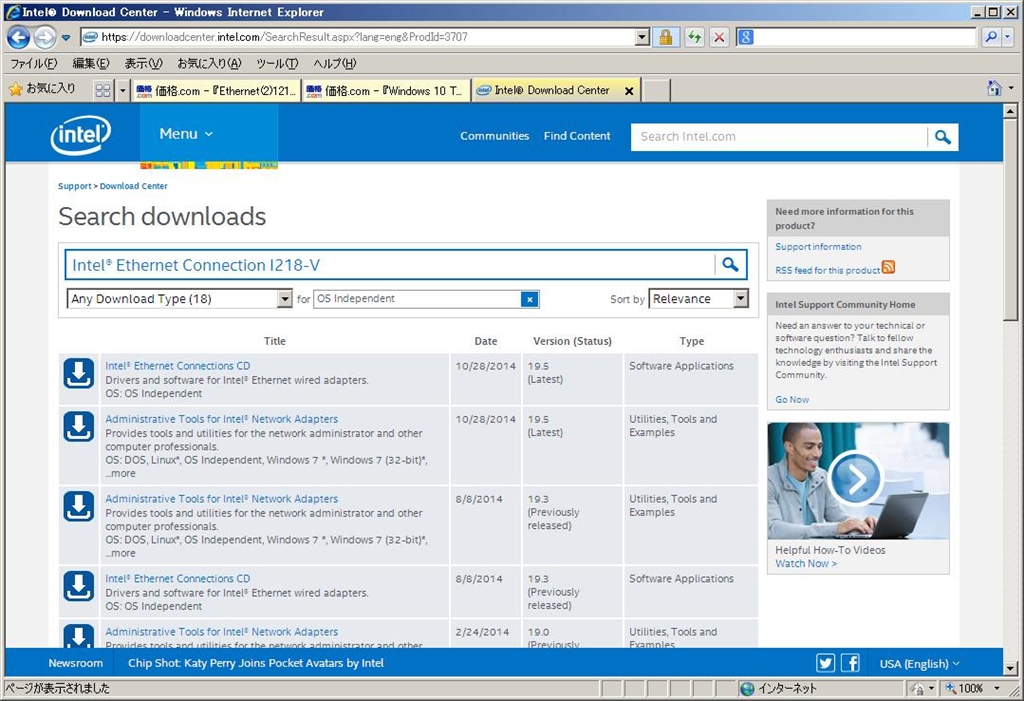
Task: Open the tab list dropdown arrow
Action: point(122,90)
